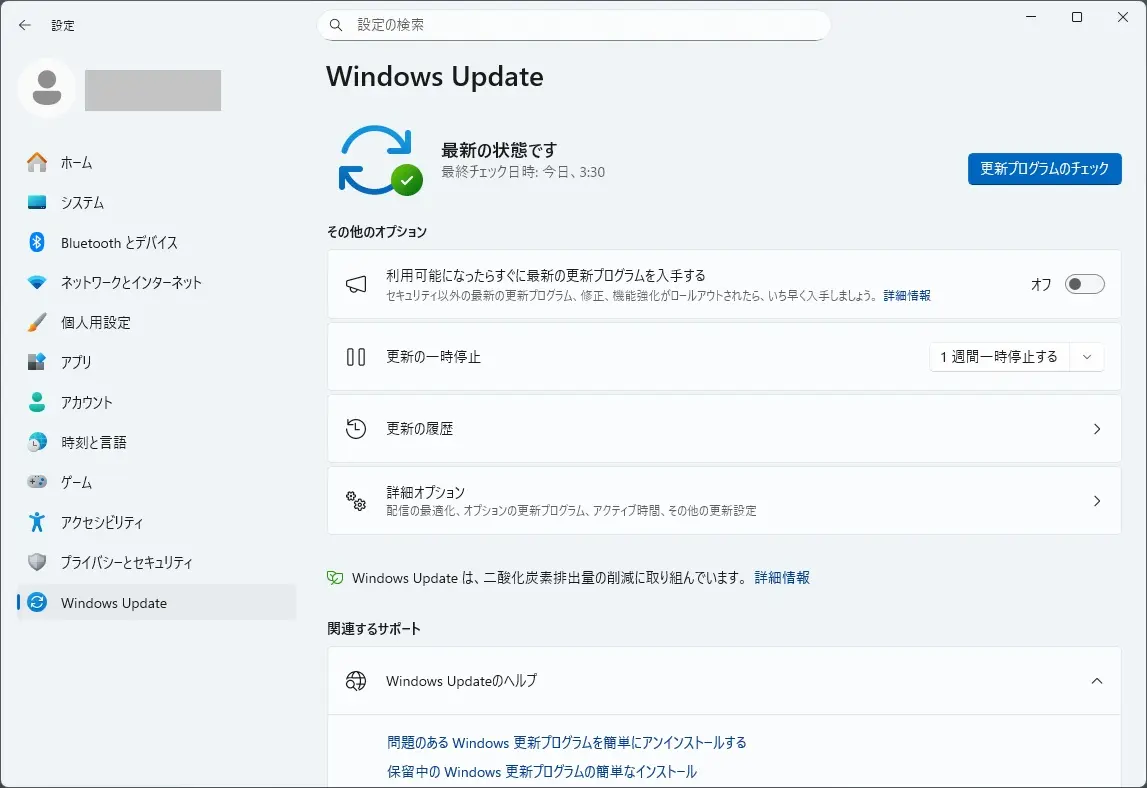Screen dimensions: 1147x788
Task: Open the pause updates duration dropdown arrow
Action: [1087, 357]
